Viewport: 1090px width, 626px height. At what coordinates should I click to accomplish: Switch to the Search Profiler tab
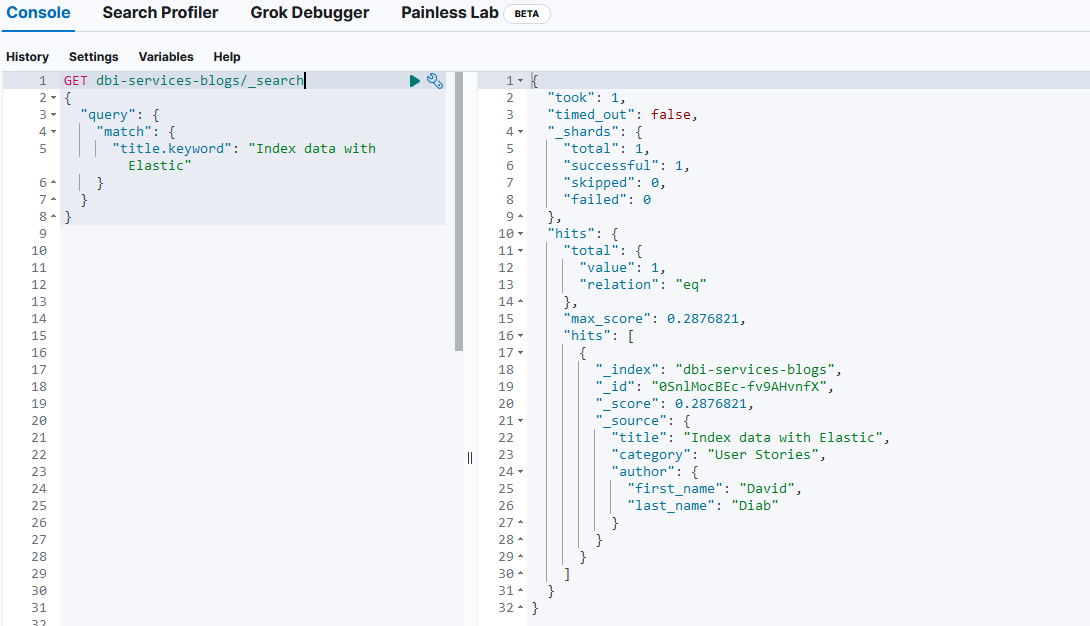coord(160,14)
